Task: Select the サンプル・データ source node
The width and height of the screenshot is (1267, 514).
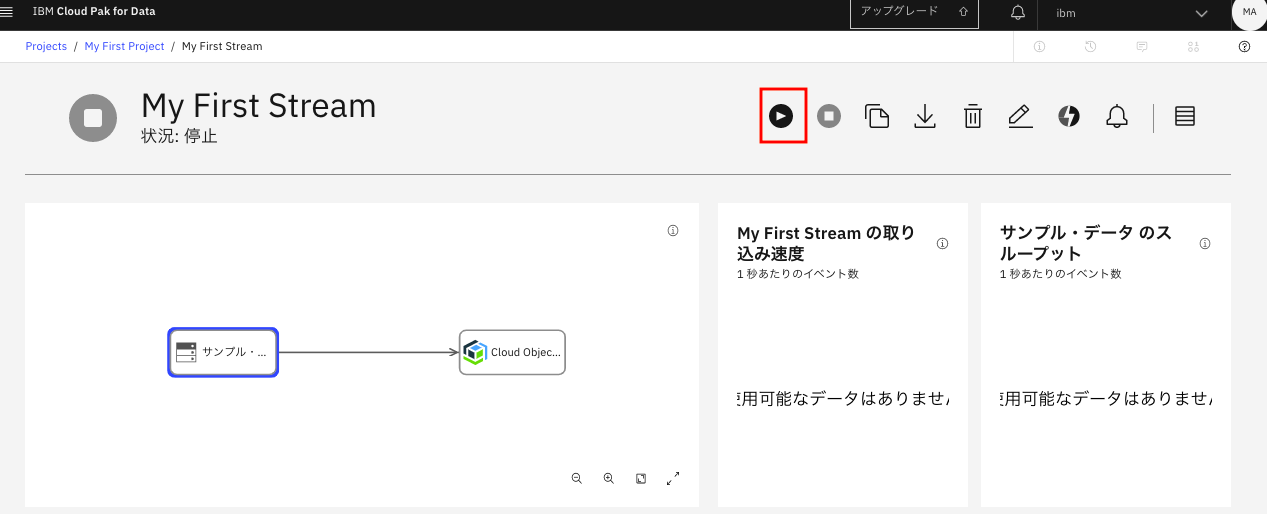Action: point(223,352)
